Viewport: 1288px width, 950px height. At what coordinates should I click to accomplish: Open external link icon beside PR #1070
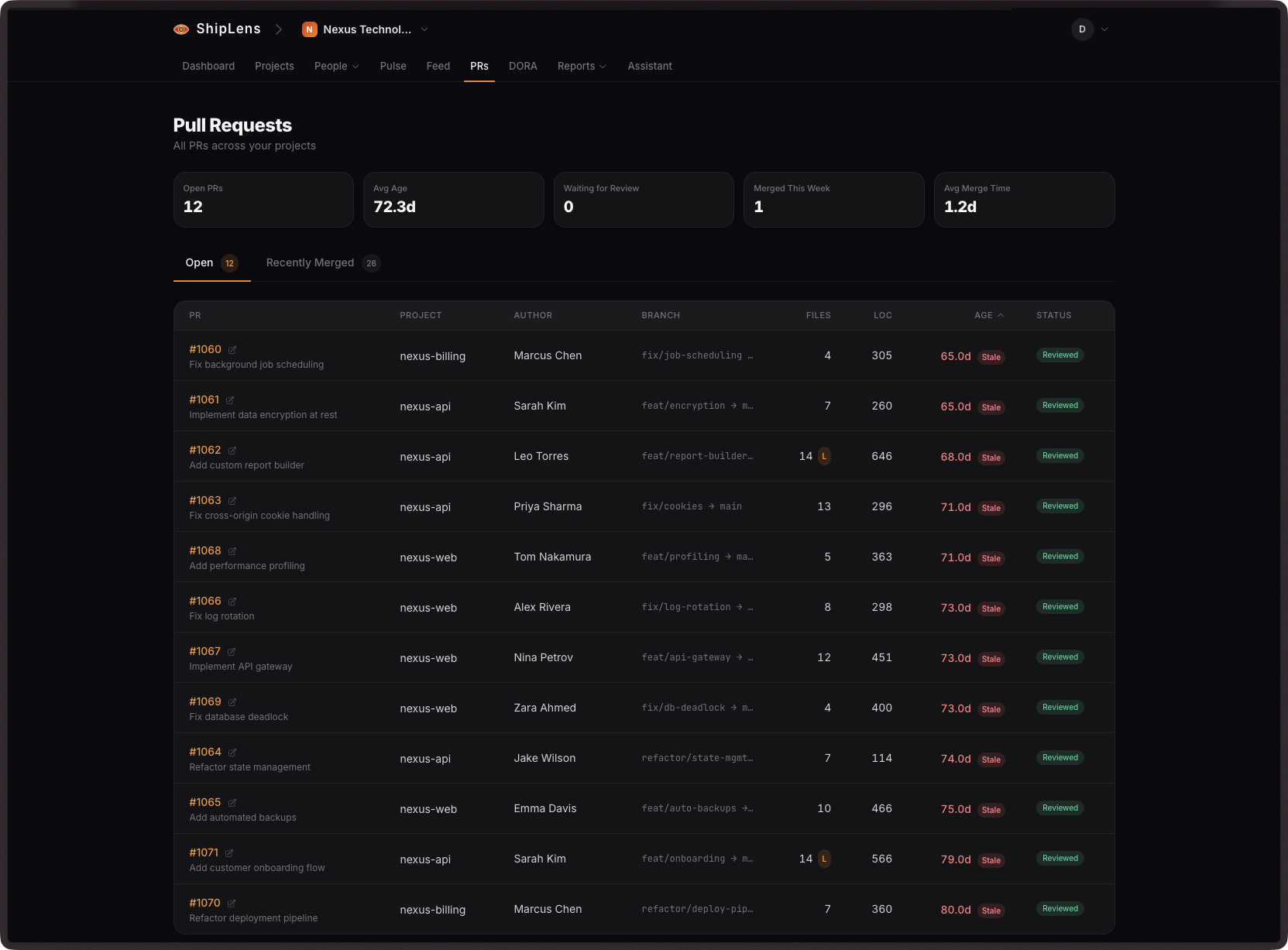[232, 903]
